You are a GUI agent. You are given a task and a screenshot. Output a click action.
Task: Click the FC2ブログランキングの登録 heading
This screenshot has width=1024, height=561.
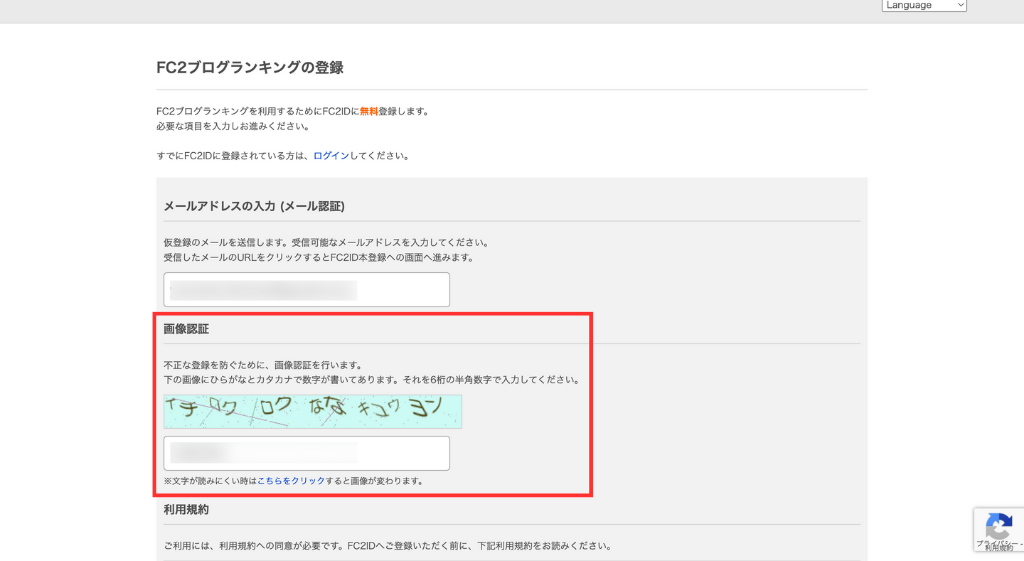click(250, 68)
